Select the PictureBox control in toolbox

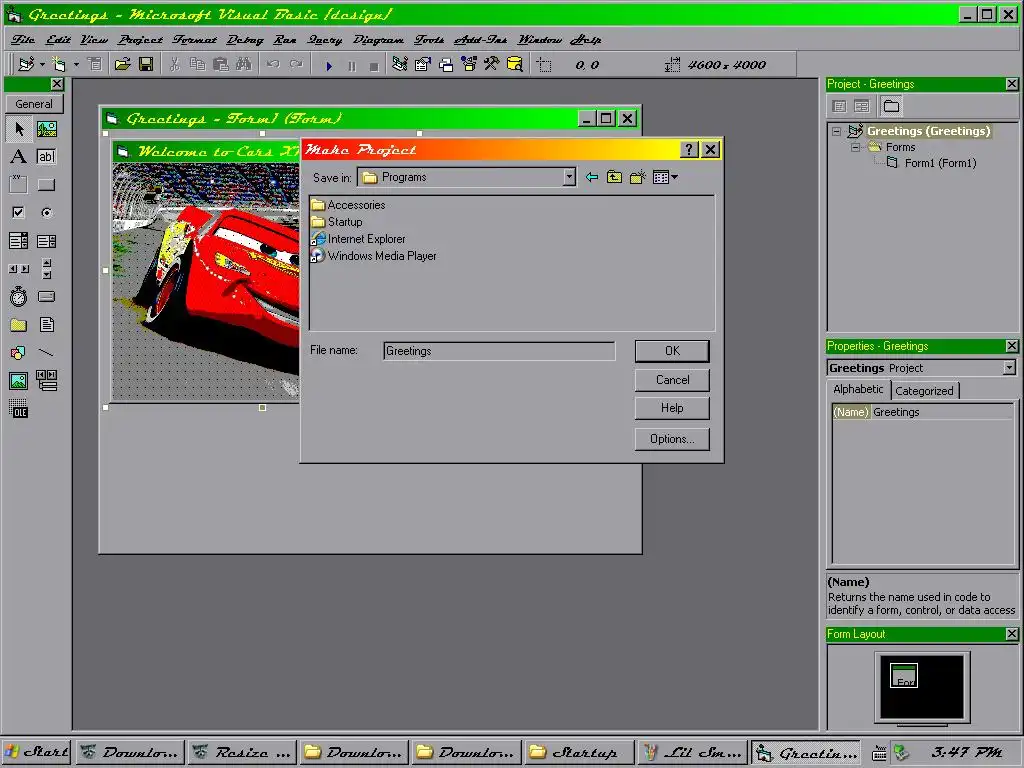(x=46, y=129)
